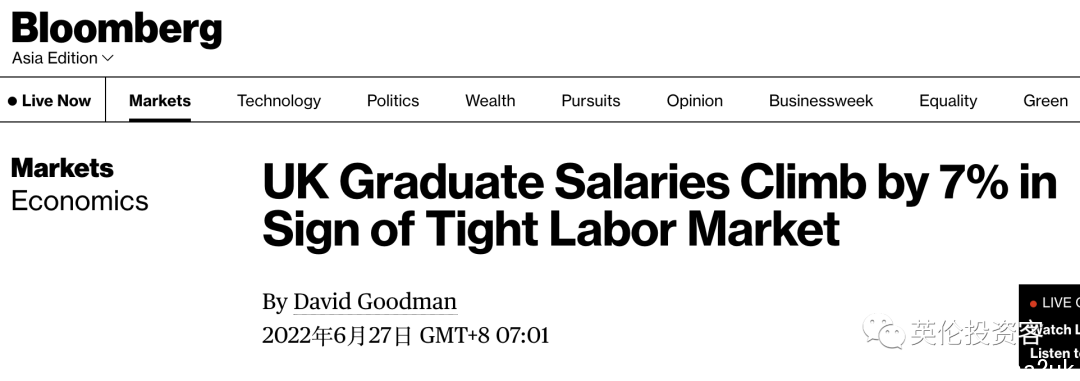Viewport: 1080px width, 381px height.
Task: Click the WeChat watermark icon
Action: coord(884,331)
